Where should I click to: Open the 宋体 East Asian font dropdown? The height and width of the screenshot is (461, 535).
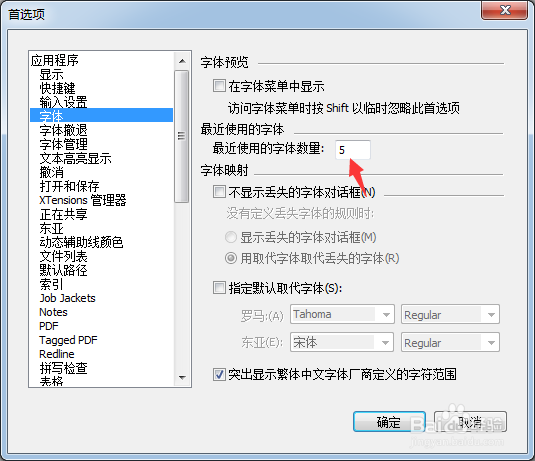(342, 342)
